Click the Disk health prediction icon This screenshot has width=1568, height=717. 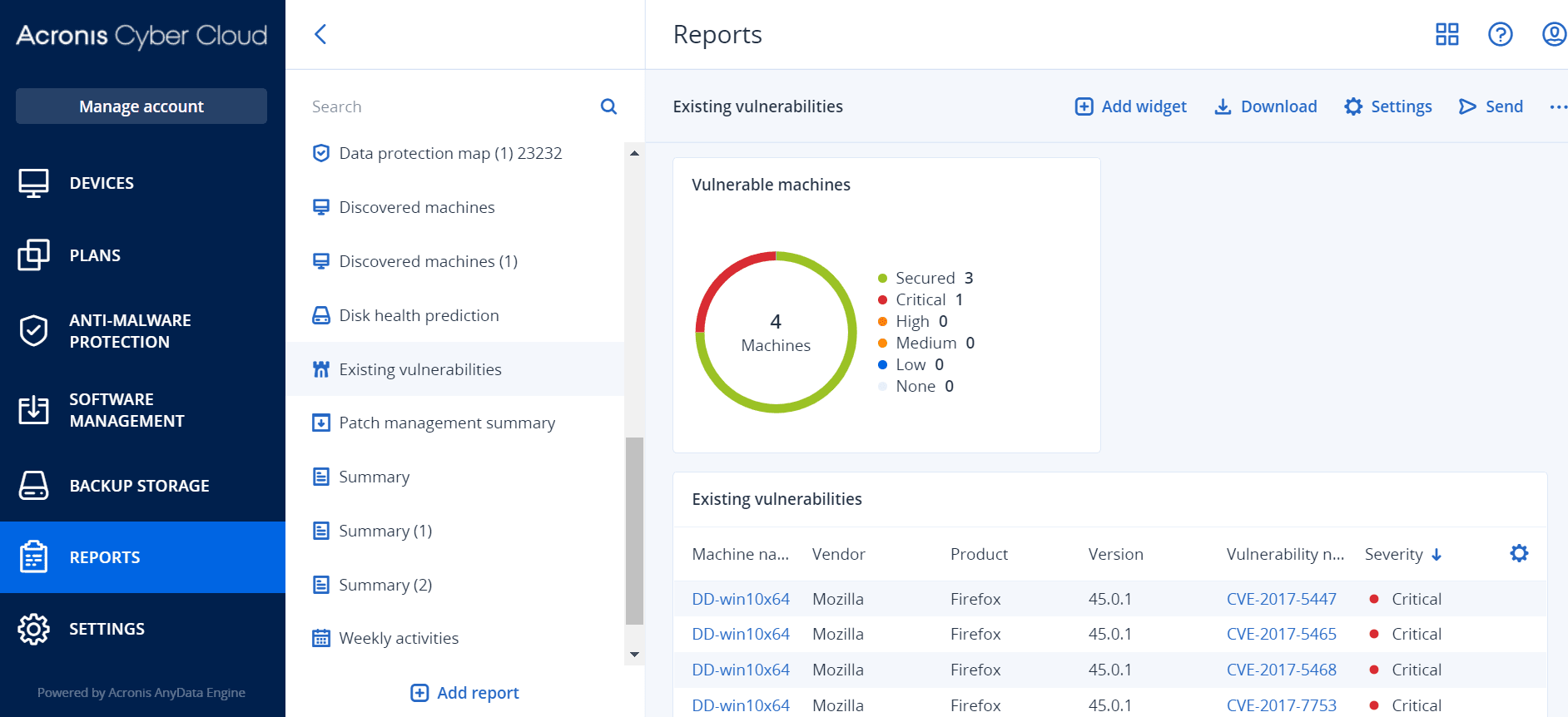pyautogui.click(x=320, y=315)
